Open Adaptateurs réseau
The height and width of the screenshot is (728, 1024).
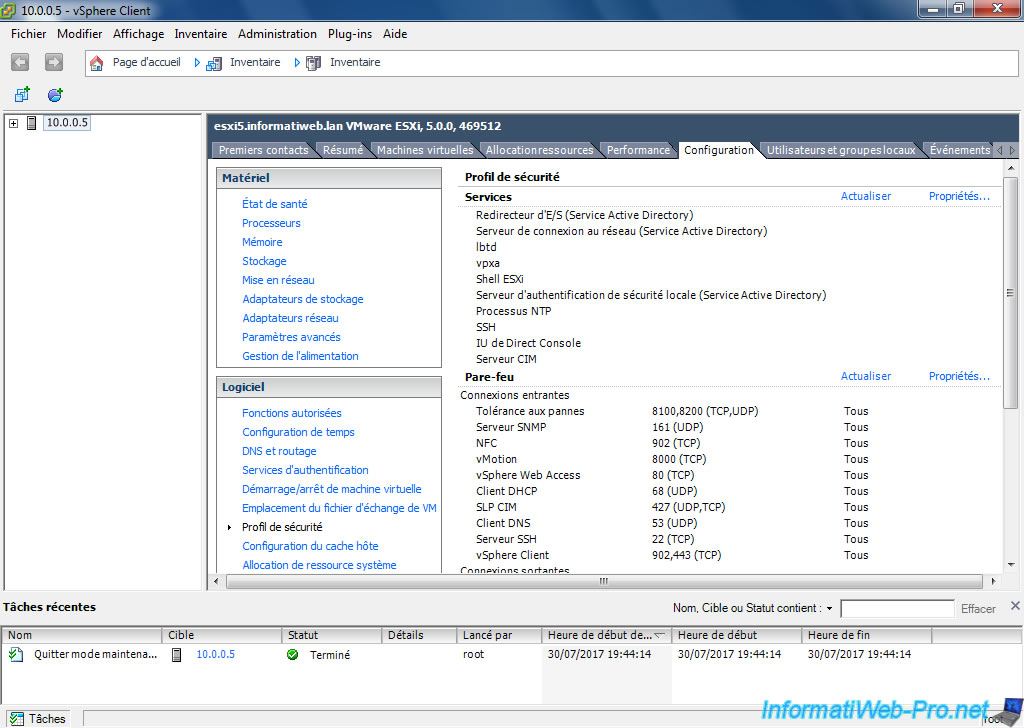point(290,318)
